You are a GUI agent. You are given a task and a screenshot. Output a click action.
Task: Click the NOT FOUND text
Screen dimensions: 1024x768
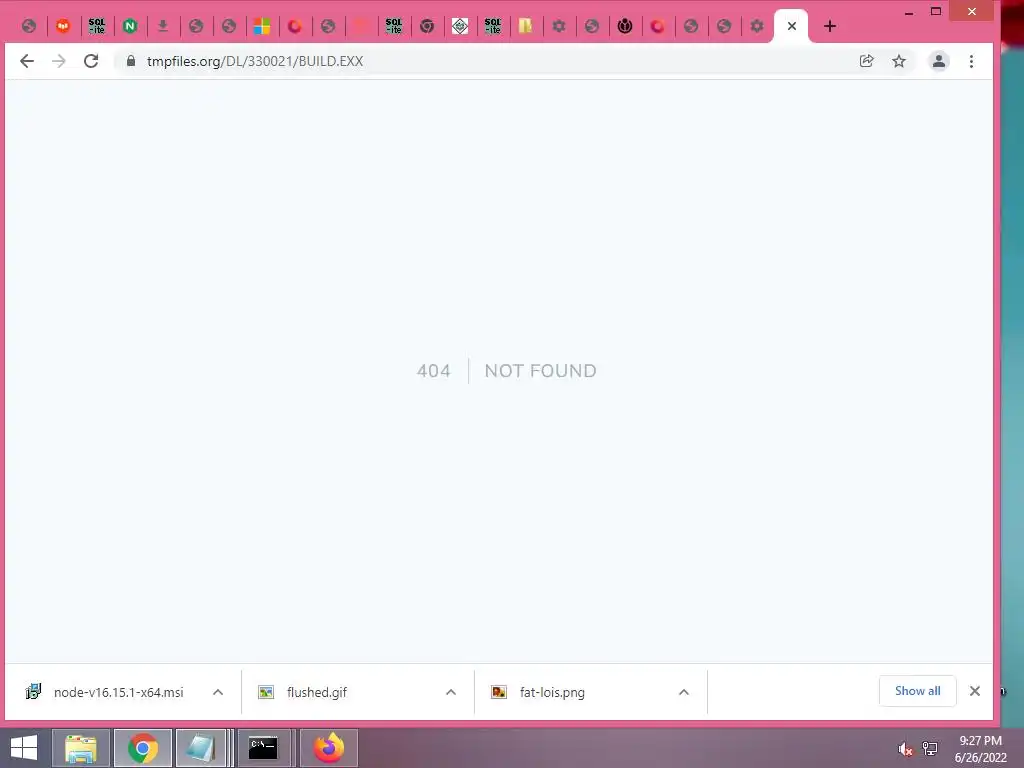(x=540, y=371)
